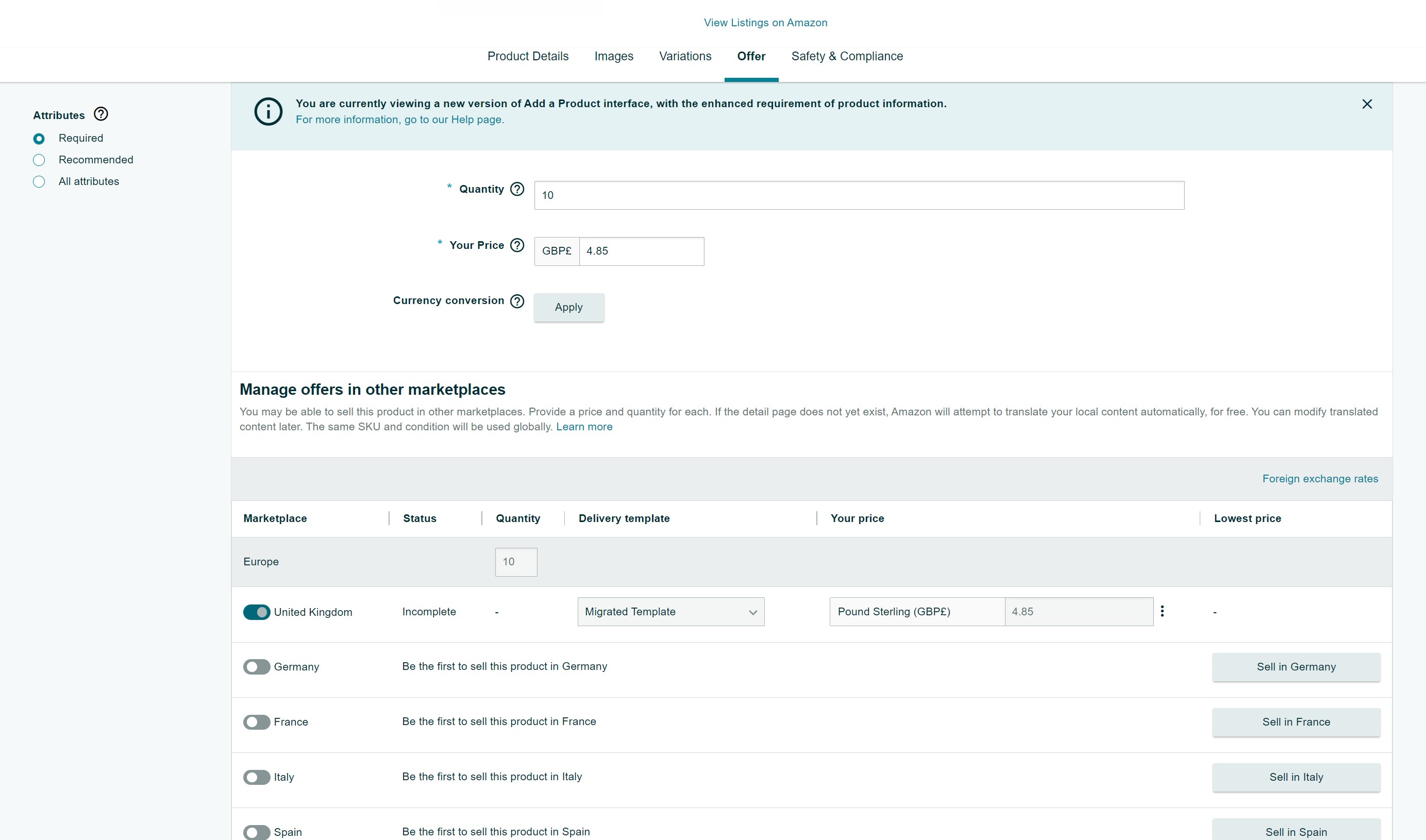Open the three-dot menu beside UK price

tap(1162, 611)
